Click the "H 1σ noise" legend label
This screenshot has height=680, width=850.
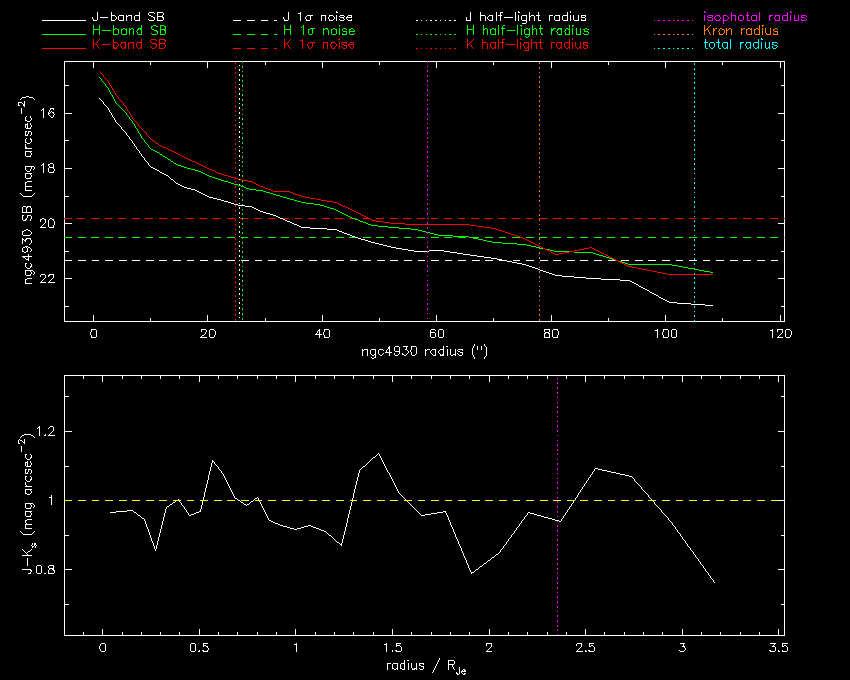tap(319, 31)
